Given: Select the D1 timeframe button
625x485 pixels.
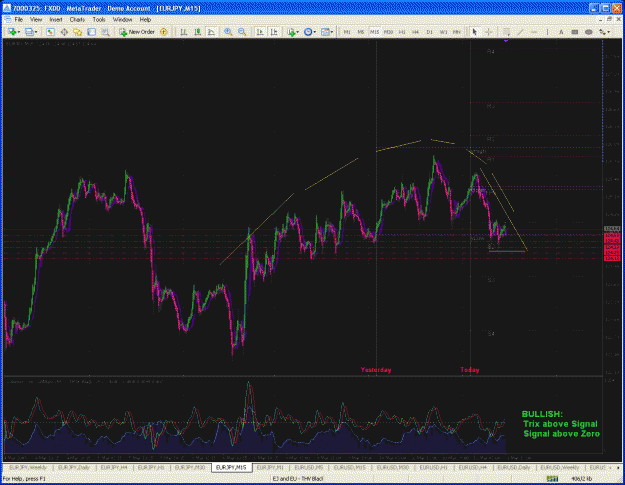Looking at the screenshot, I should point(429,32).
